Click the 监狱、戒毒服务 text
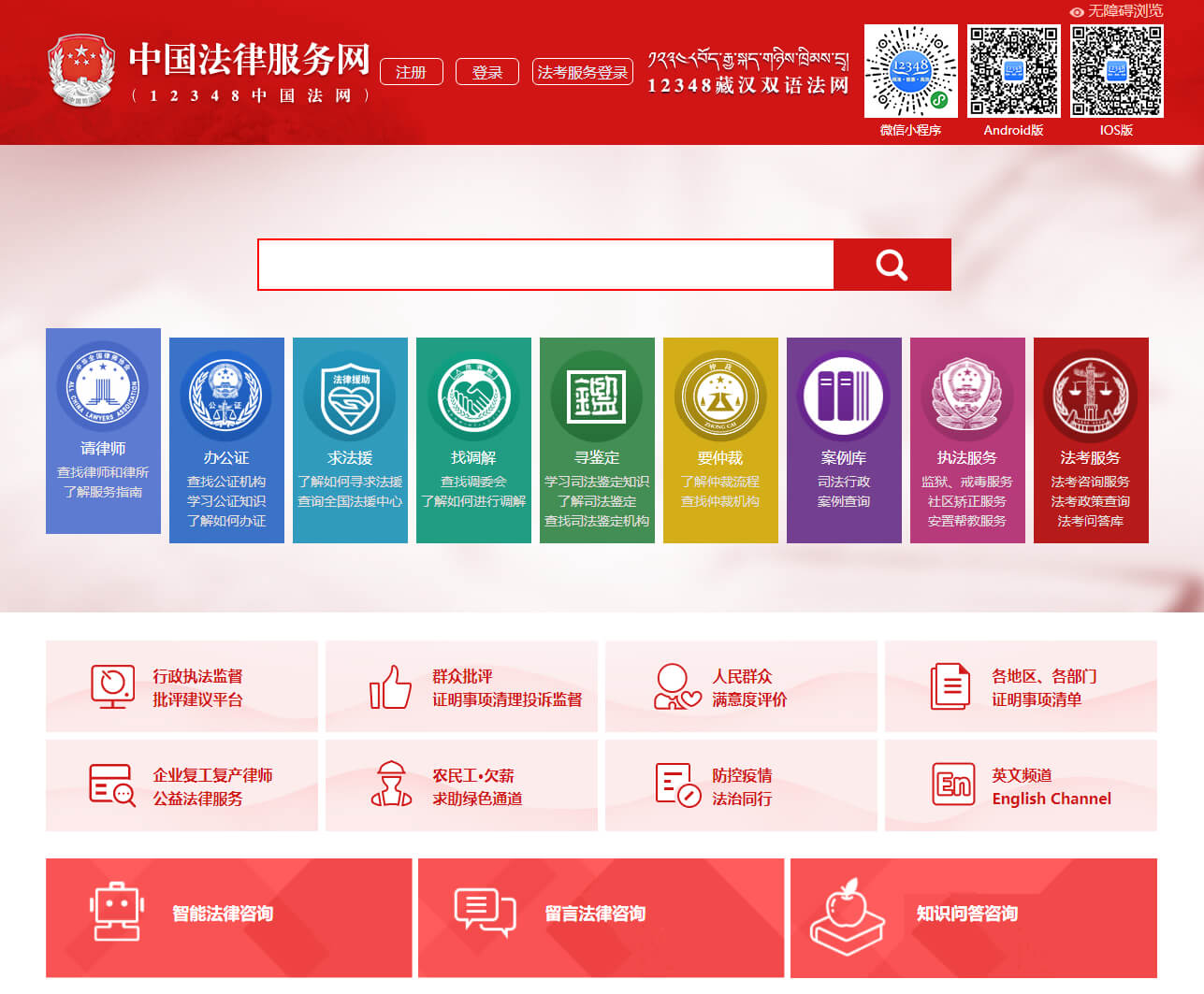The width and height of the screenshot is (1204, 994). 967,482
